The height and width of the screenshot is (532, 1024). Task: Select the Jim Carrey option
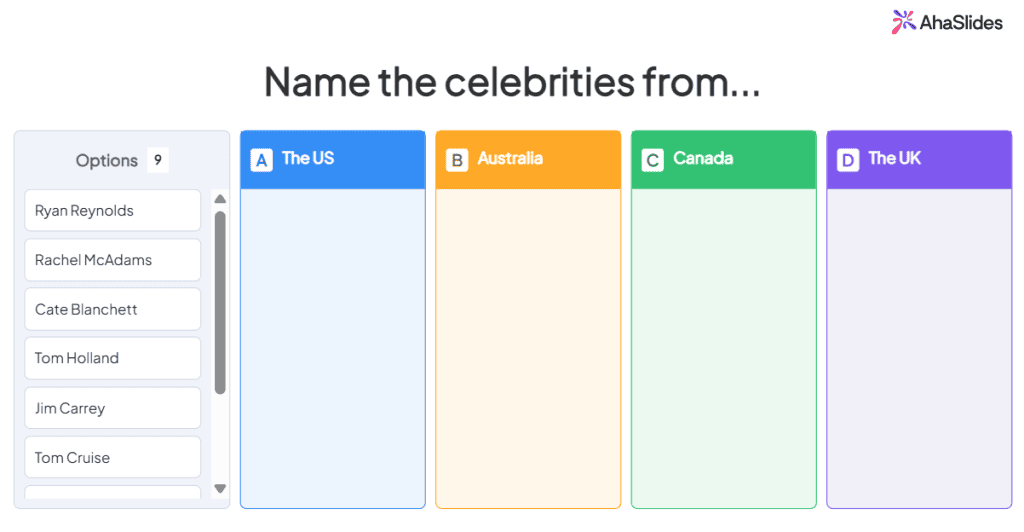112,408
